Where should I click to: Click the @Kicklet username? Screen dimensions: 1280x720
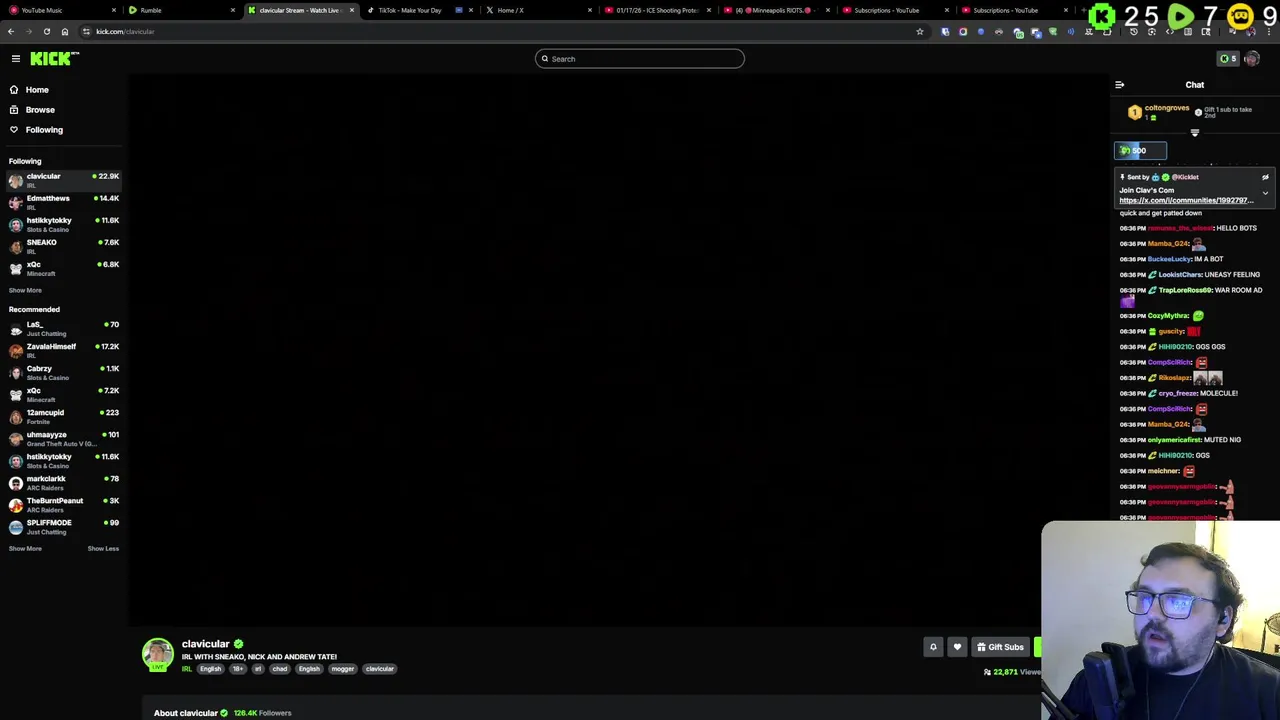point(1185,177)
